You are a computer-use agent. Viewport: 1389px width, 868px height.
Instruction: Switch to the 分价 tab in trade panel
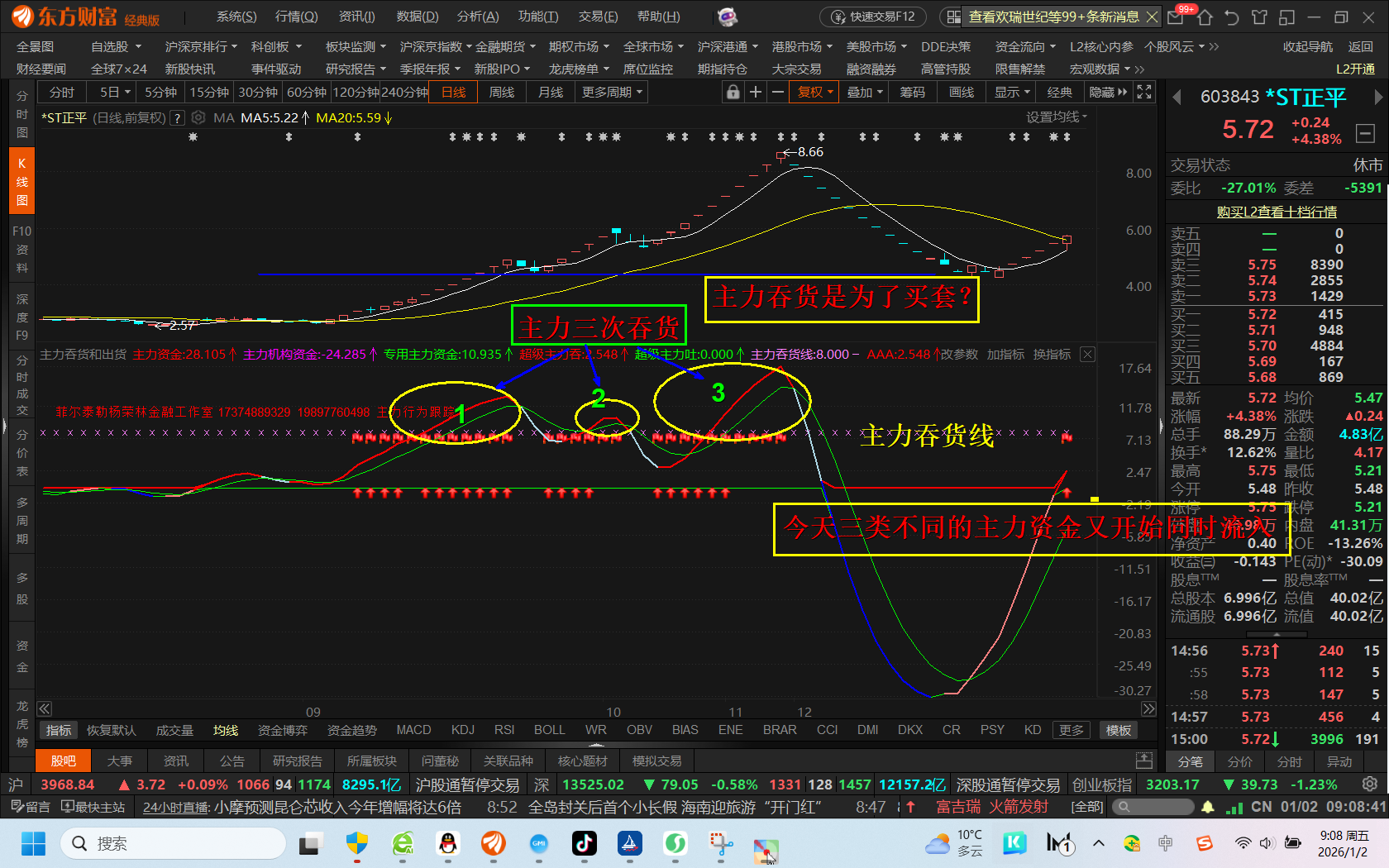click(x=1240, y=761)
